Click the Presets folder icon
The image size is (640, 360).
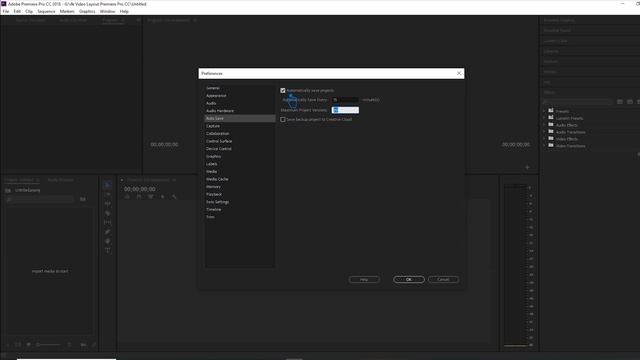click(x=551, y=111)
